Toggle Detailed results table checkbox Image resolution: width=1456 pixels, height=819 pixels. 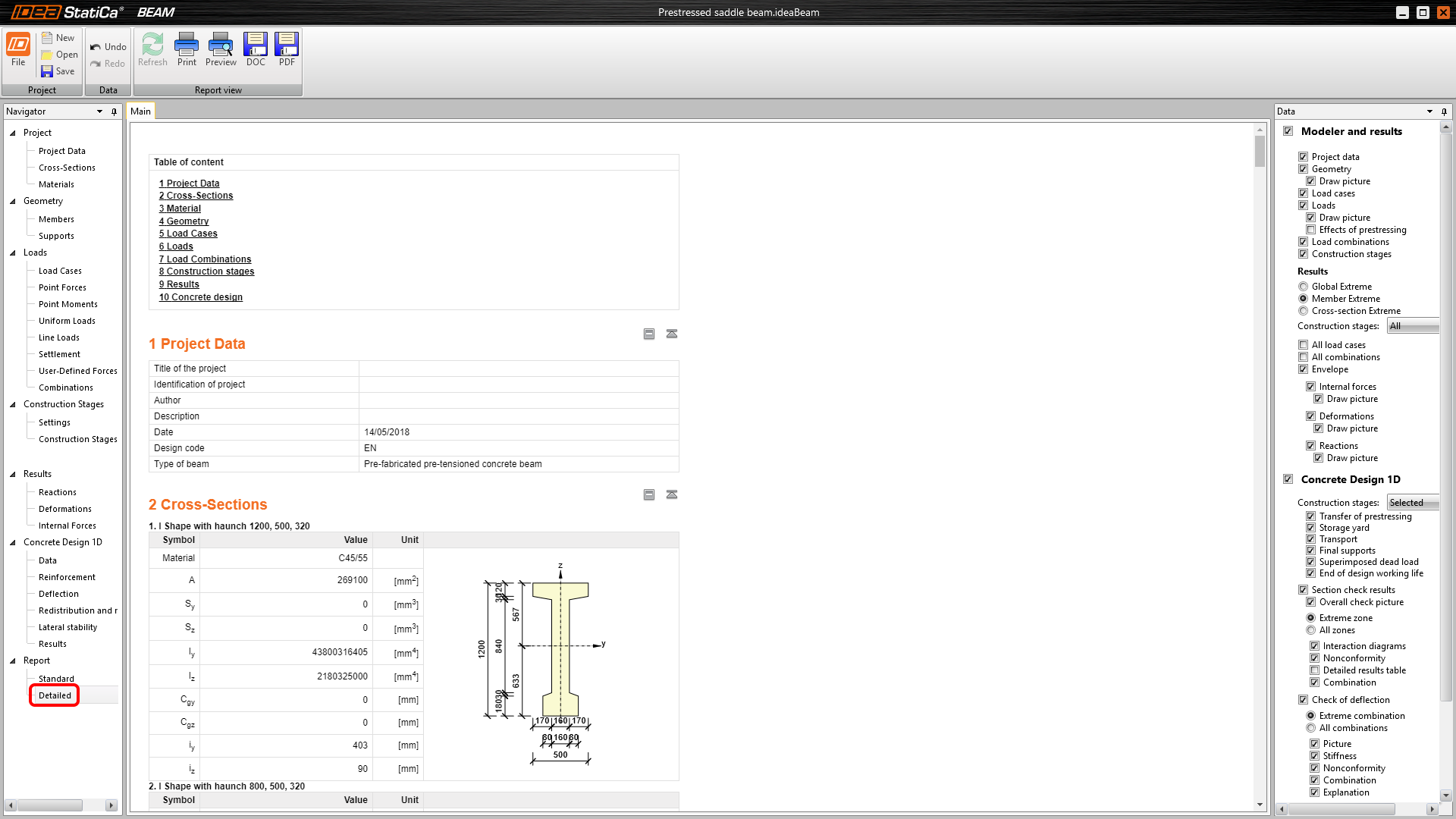[x=1314, y=670]
